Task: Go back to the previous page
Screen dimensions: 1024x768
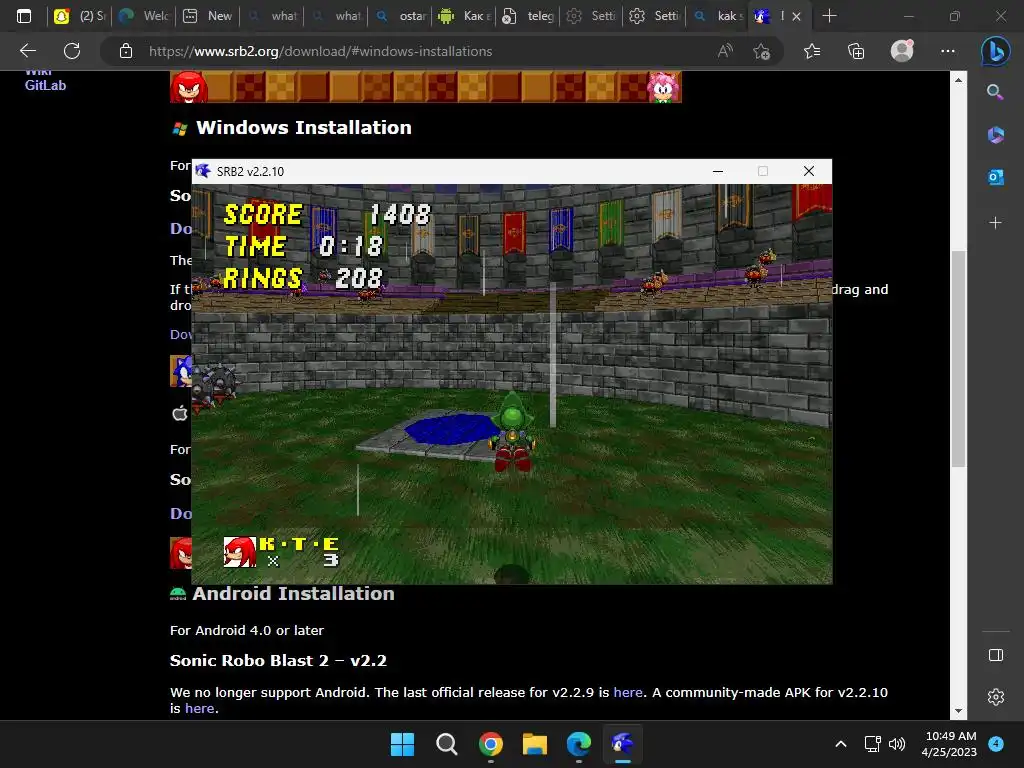Action: tap(28, 51)
